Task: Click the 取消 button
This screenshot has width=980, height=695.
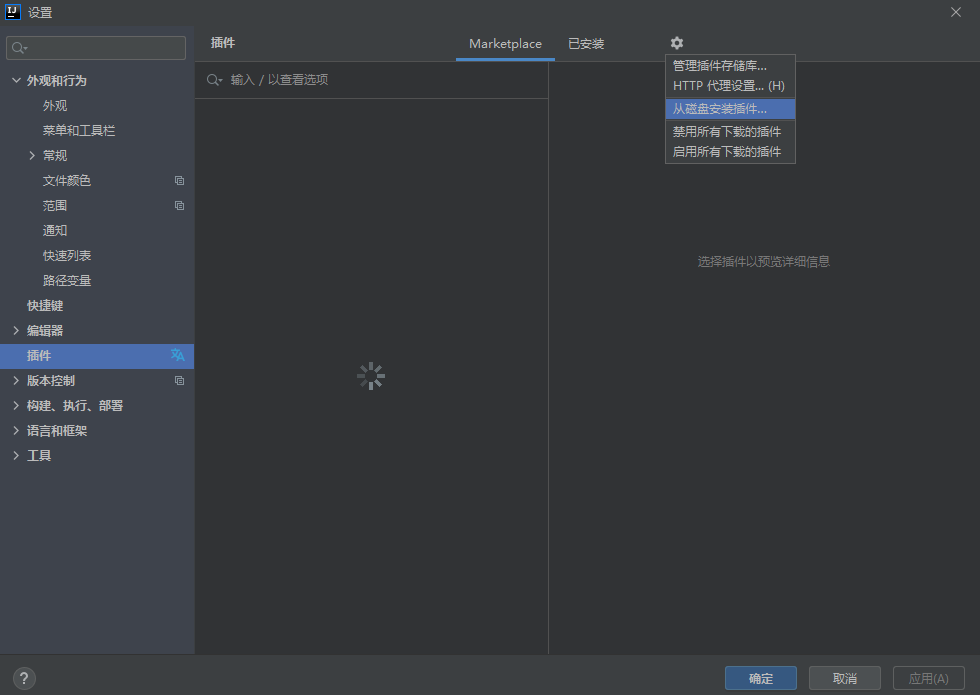Action: click(x=844, y=677)
